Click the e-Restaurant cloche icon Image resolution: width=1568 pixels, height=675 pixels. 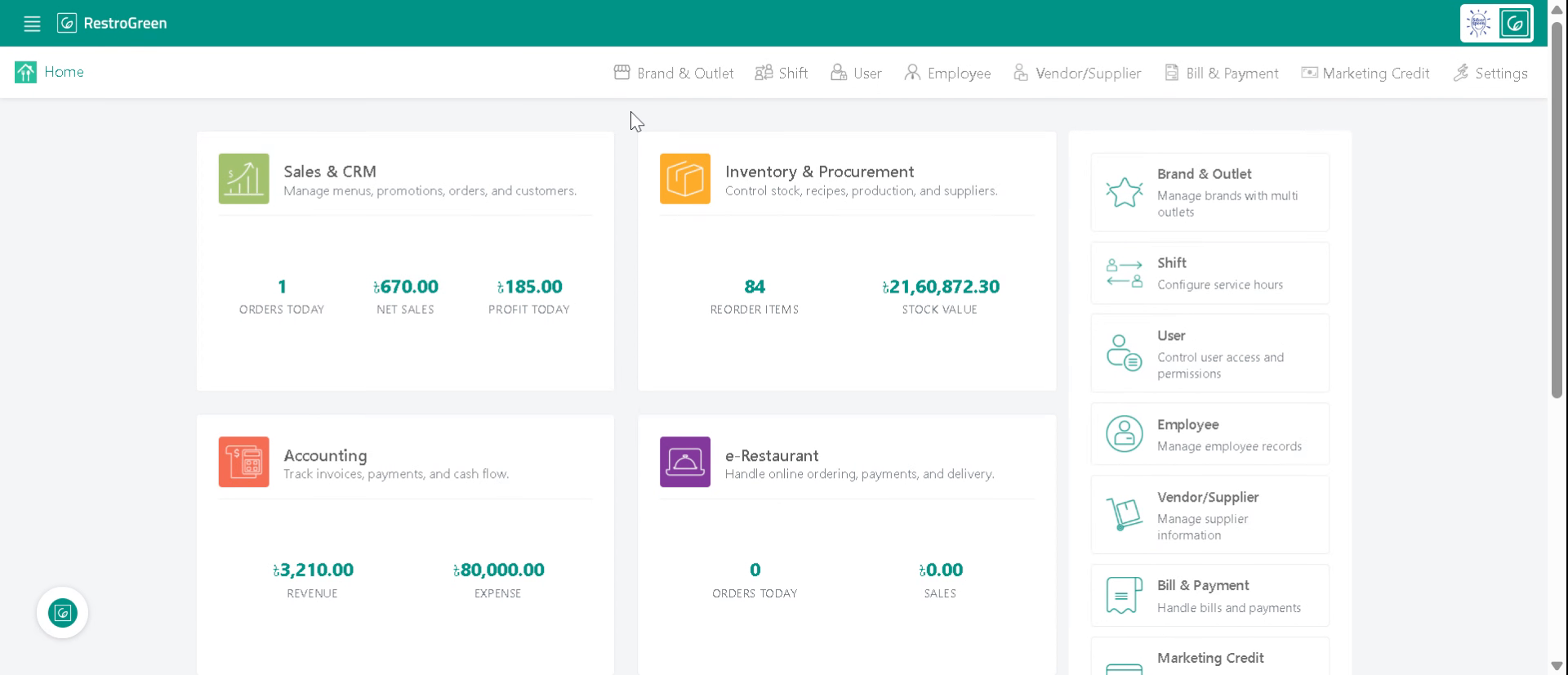click(x=684, y=462)
